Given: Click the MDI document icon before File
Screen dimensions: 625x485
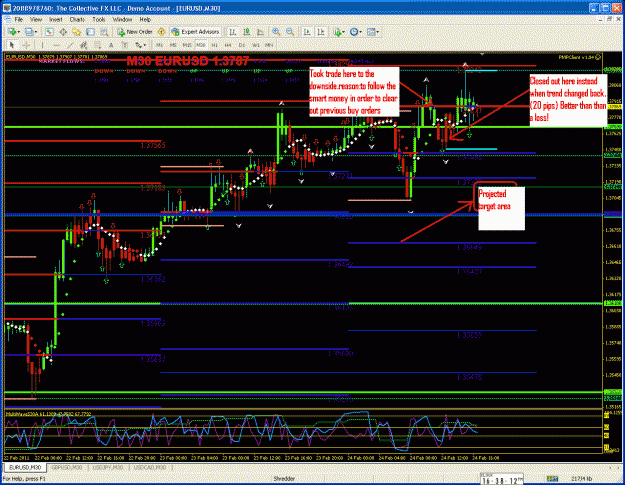Looking at the screenshot, I should coord(8,19).
